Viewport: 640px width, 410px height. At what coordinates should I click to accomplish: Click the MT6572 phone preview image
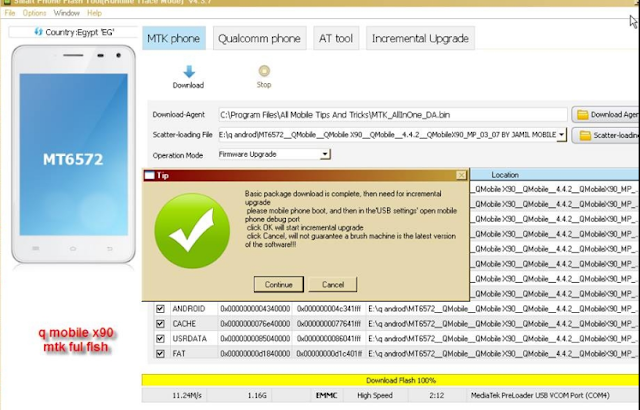[x=73, y=154]
